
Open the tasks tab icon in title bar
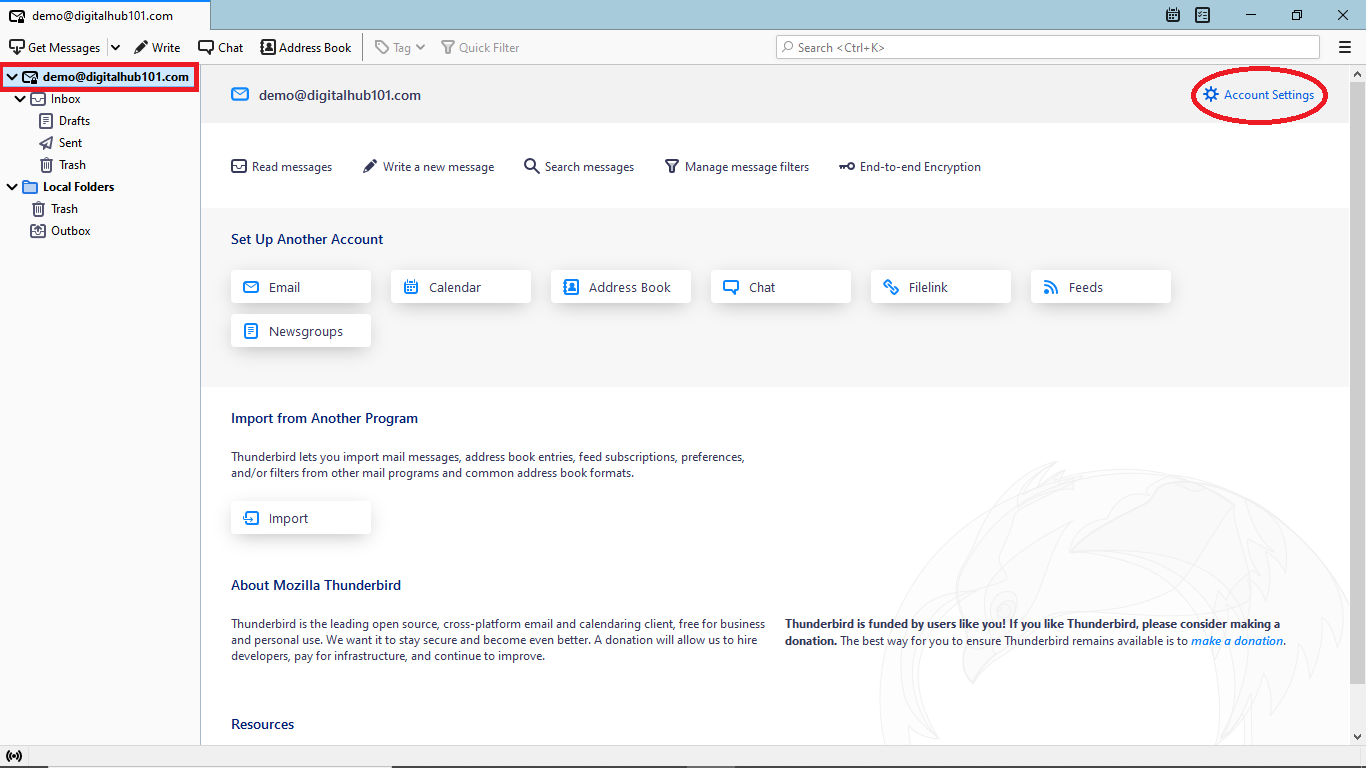[1203, 15]
